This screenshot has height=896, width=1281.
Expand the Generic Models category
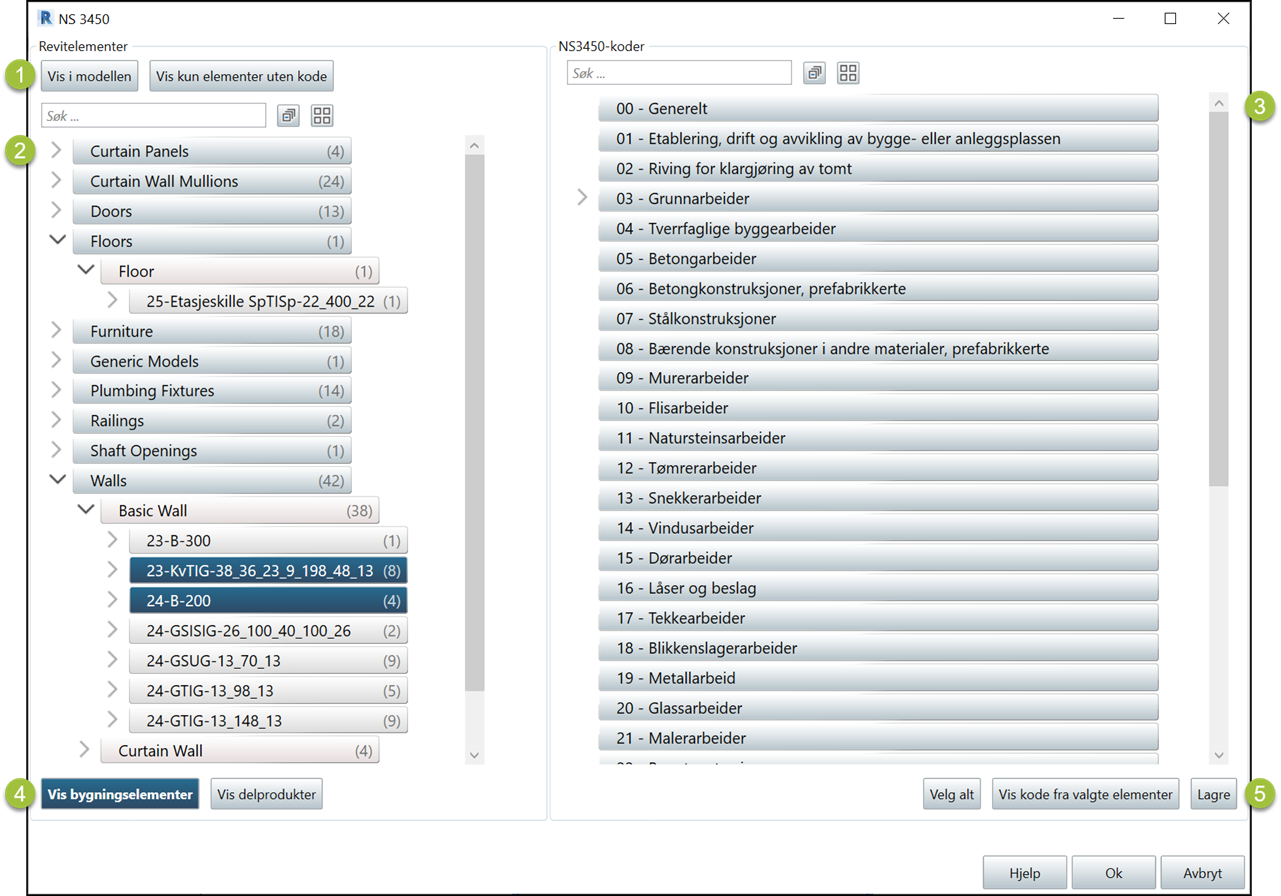click(x=56, y=361)
